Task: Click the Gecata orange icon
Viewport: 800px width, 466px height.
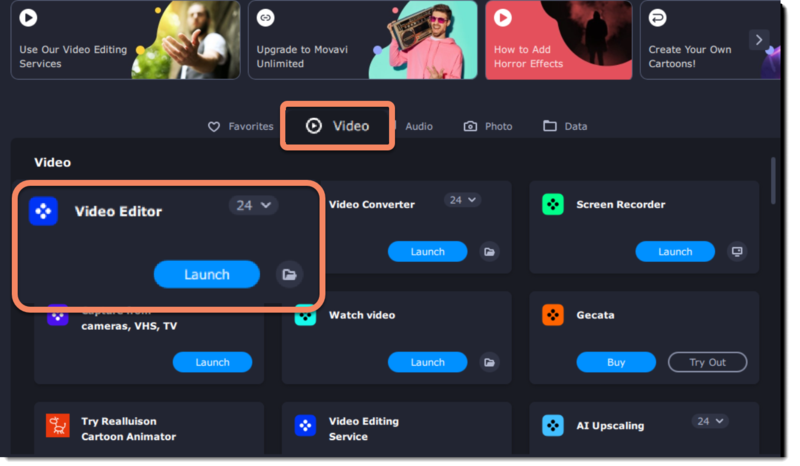Action: click(553, 315)
